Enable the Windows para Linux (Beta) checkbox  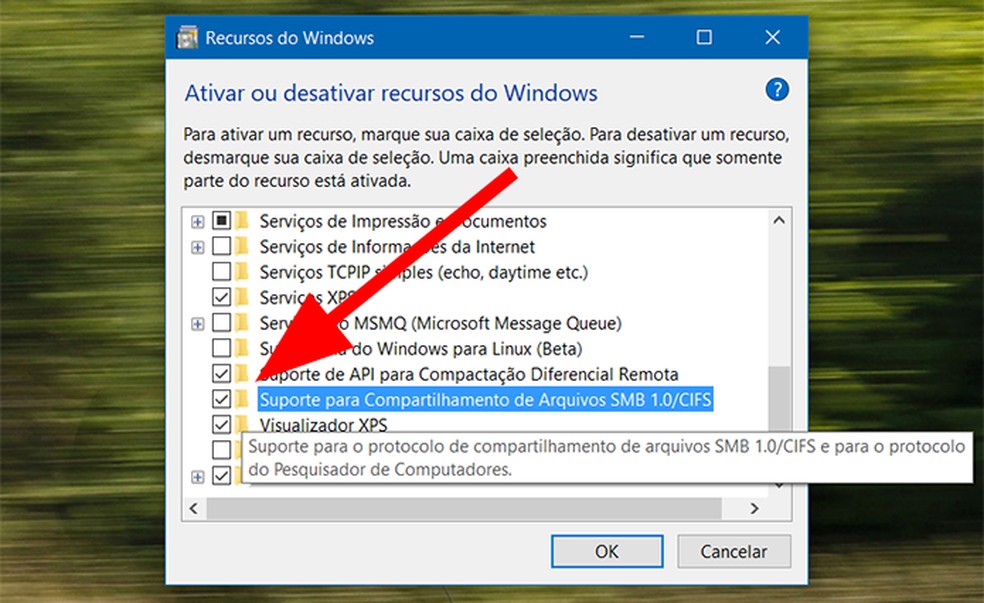pyautogui.click(x=222, y=348)
